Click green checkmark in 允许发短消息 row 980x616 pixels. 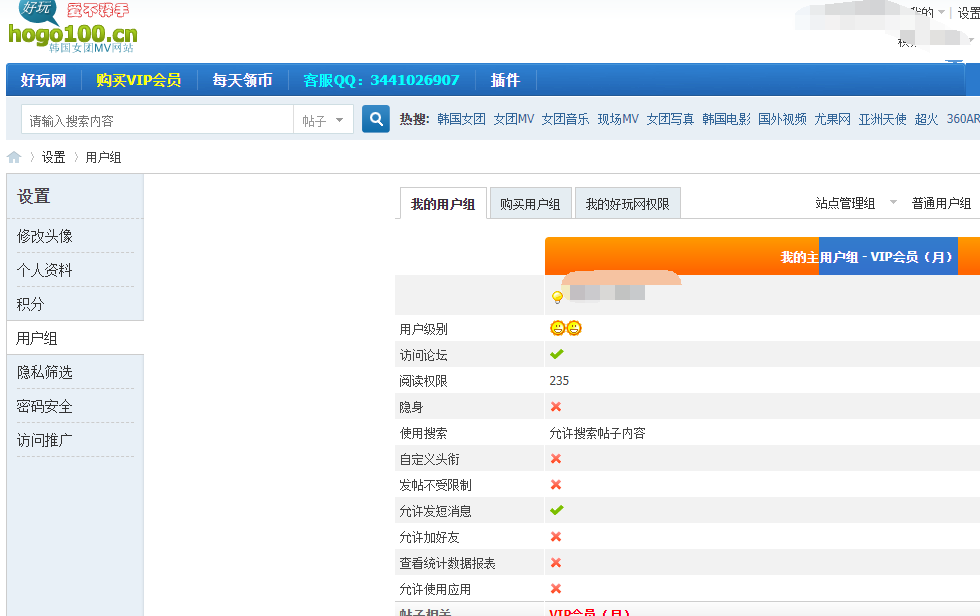click(x=556, y=510)
